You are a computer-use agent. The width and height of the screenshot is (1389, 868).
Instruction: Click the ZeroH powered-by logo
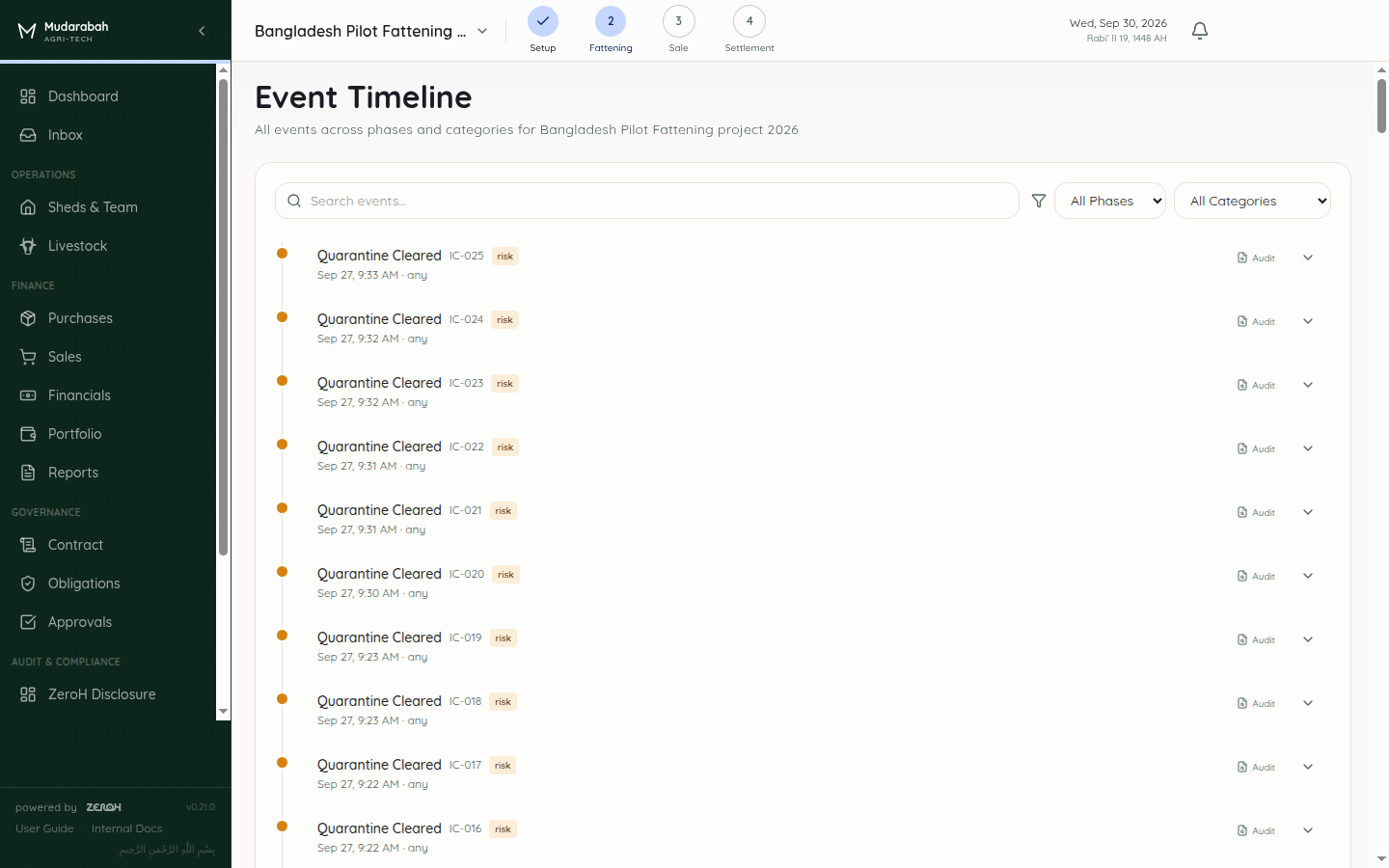click(103, 807)
